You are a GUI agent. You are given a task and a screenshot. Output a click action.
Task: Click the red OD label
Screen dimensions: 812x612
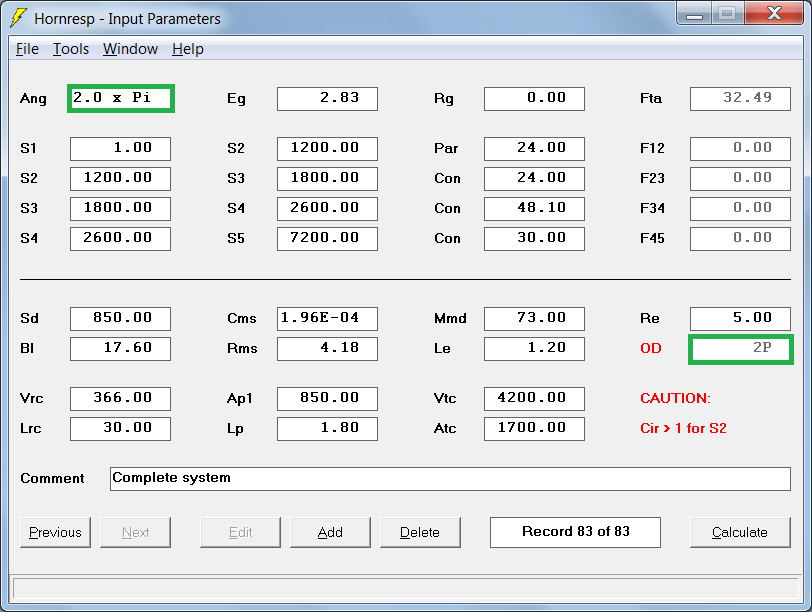coord(650,348)
